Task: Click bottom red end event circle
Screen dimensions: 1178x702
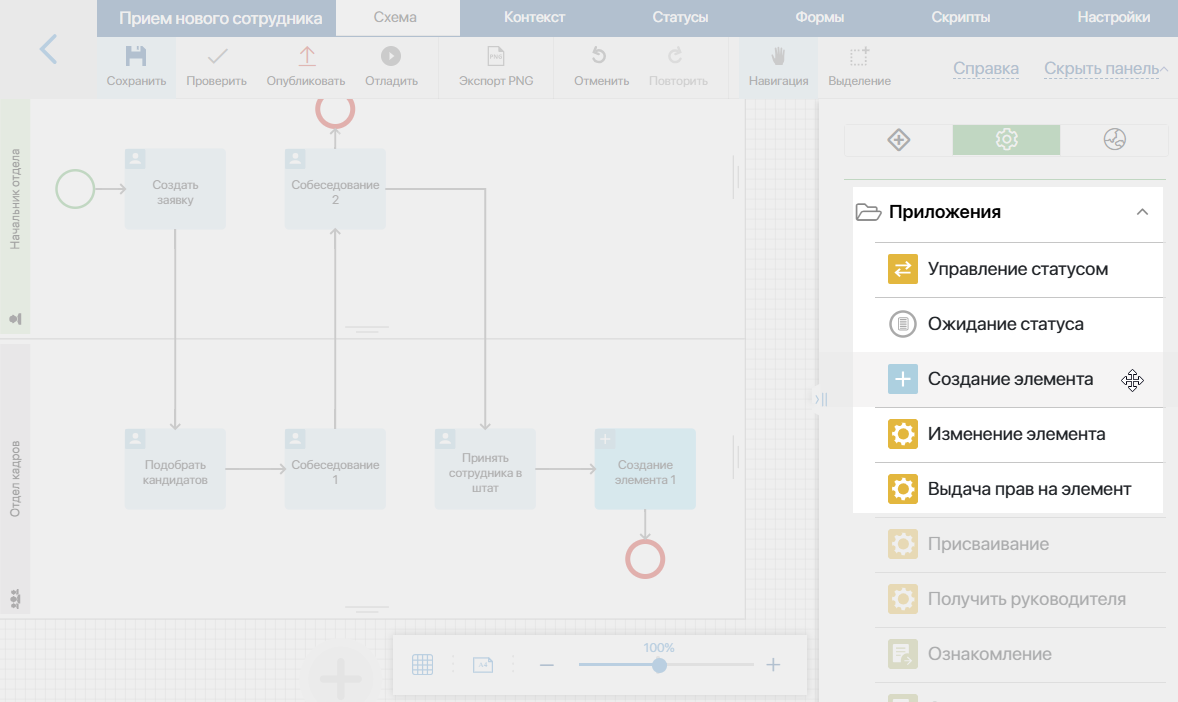Action: [645, 559]
